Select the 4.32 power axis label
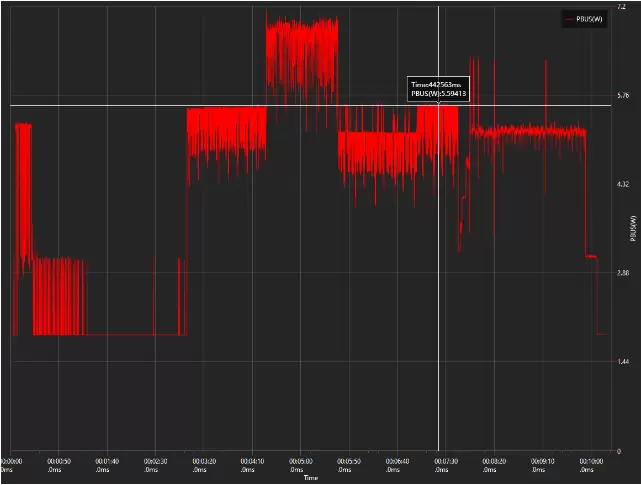641x485 pixels. pos(623,184)
